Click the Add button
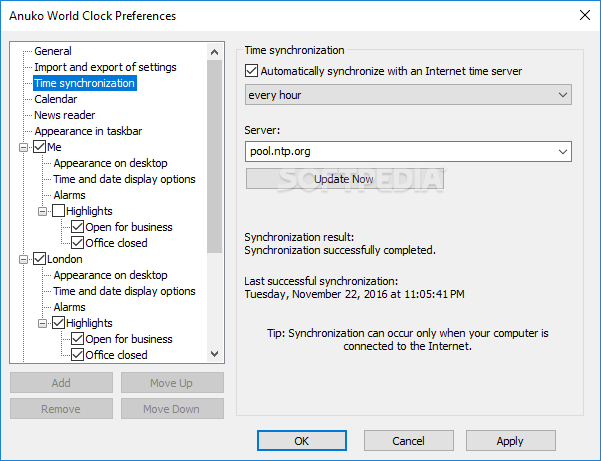 point(61,382)
